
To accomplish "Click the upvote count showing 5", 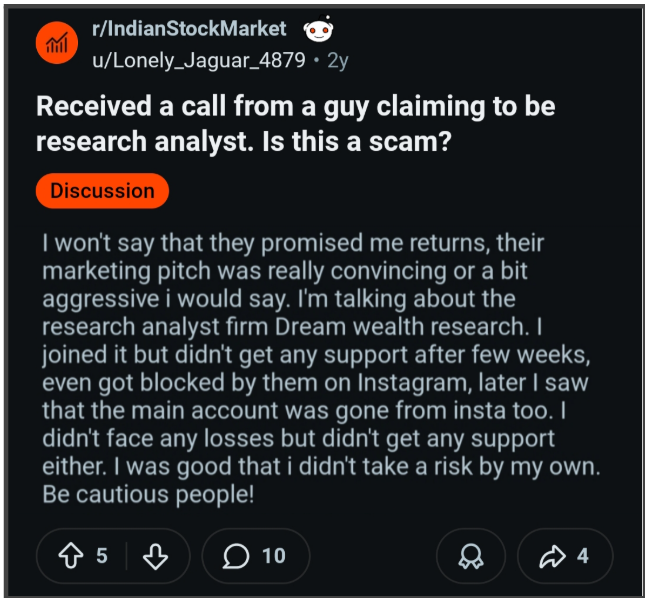I will 102,556.
